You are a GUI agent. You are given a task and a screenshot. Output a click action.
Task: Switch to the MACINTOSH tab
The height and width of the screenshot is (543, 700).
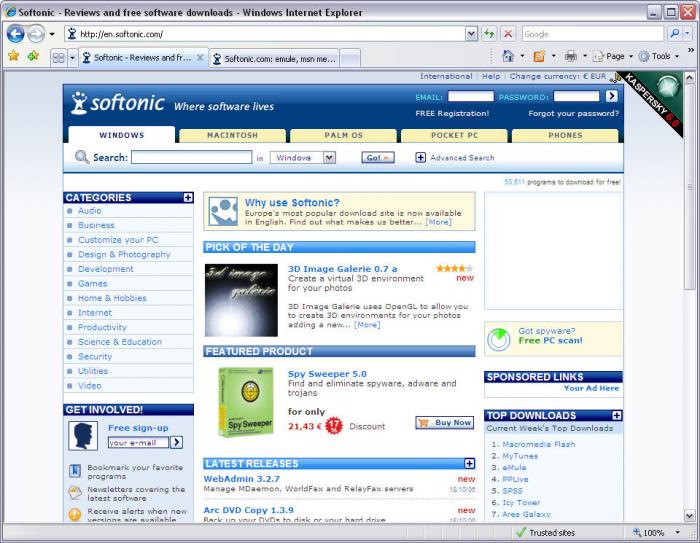[232, 135]
